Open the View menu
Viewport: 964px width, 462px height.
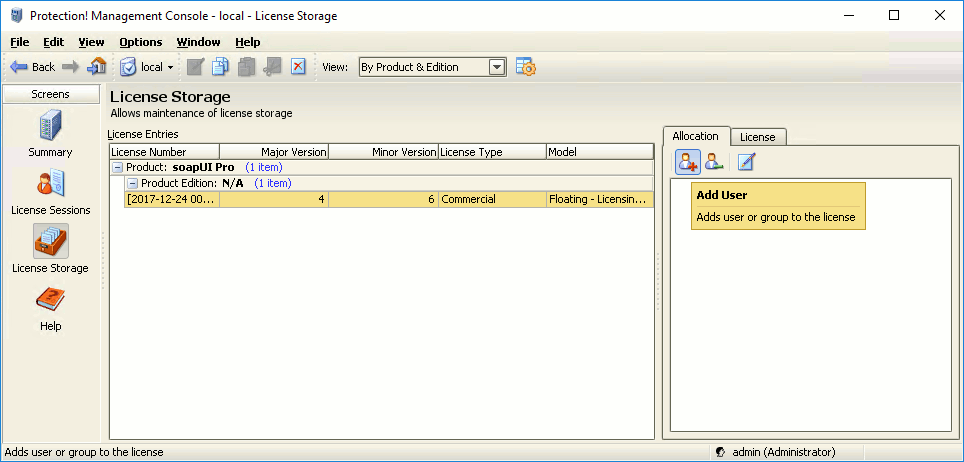click(91, 42)
